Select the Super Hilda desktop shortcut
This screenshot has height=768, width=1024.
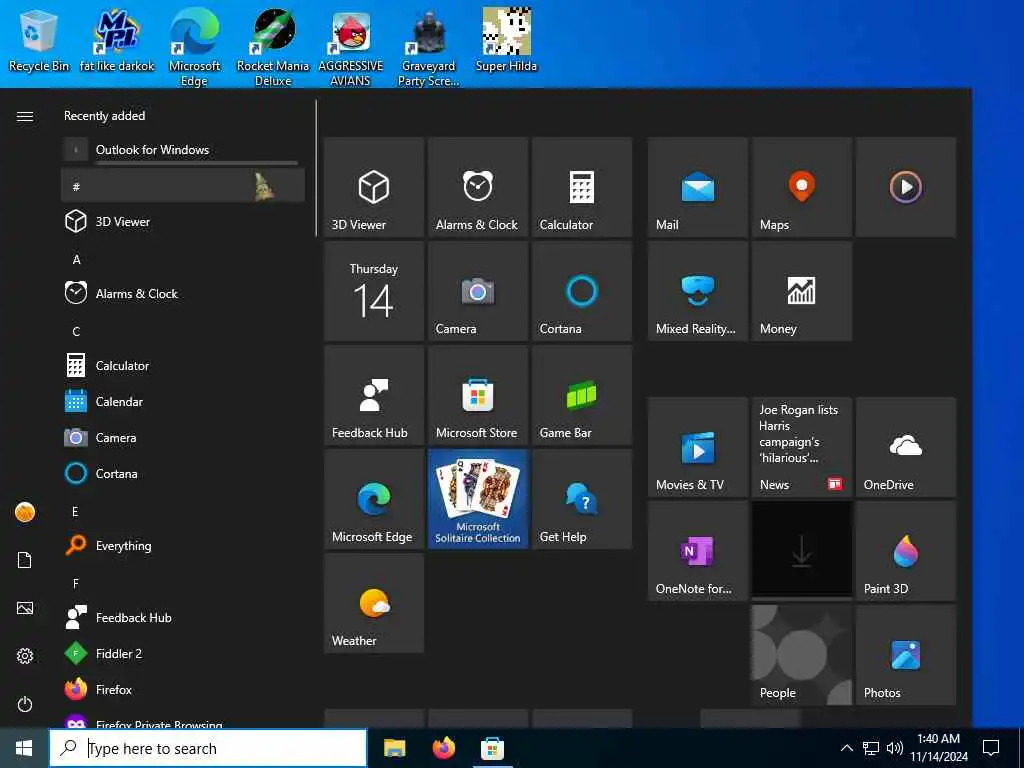[506, 40]
